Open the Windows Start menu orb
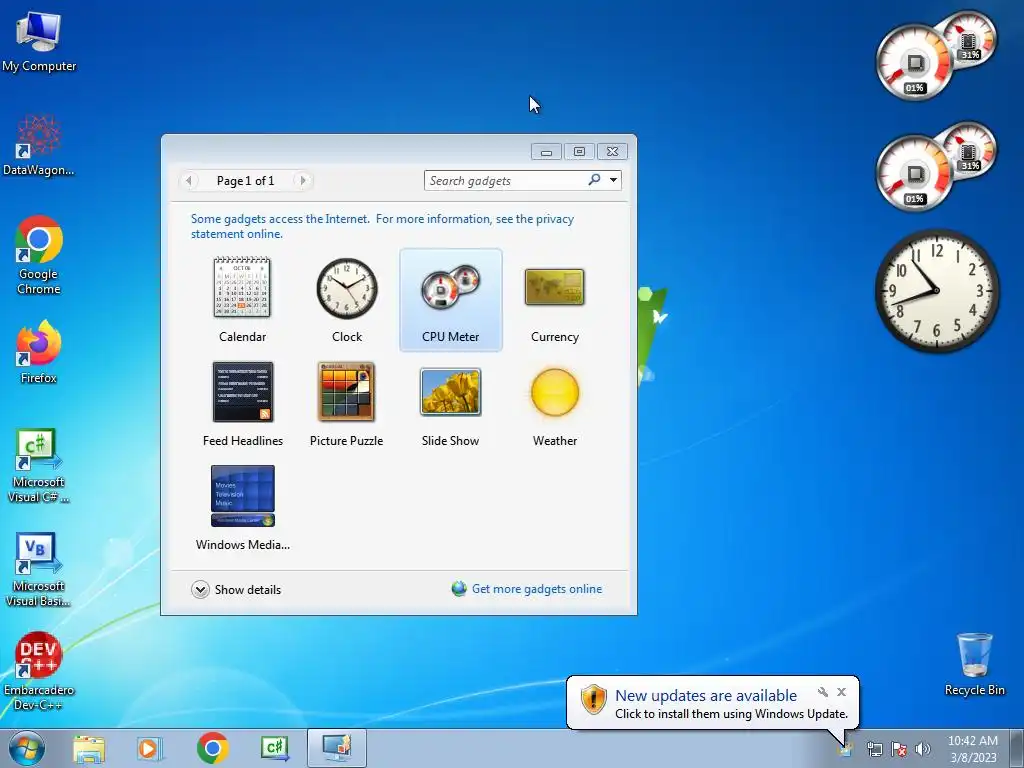 click(27, 748)
